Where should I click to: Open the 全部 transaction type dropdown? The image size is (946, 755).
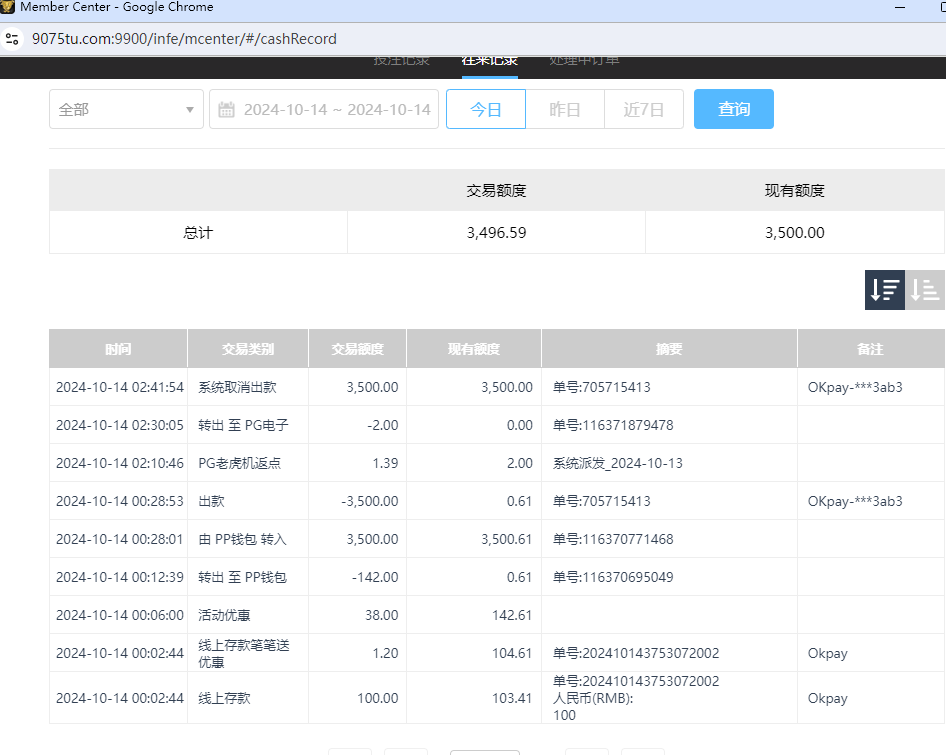coord(126,109)
